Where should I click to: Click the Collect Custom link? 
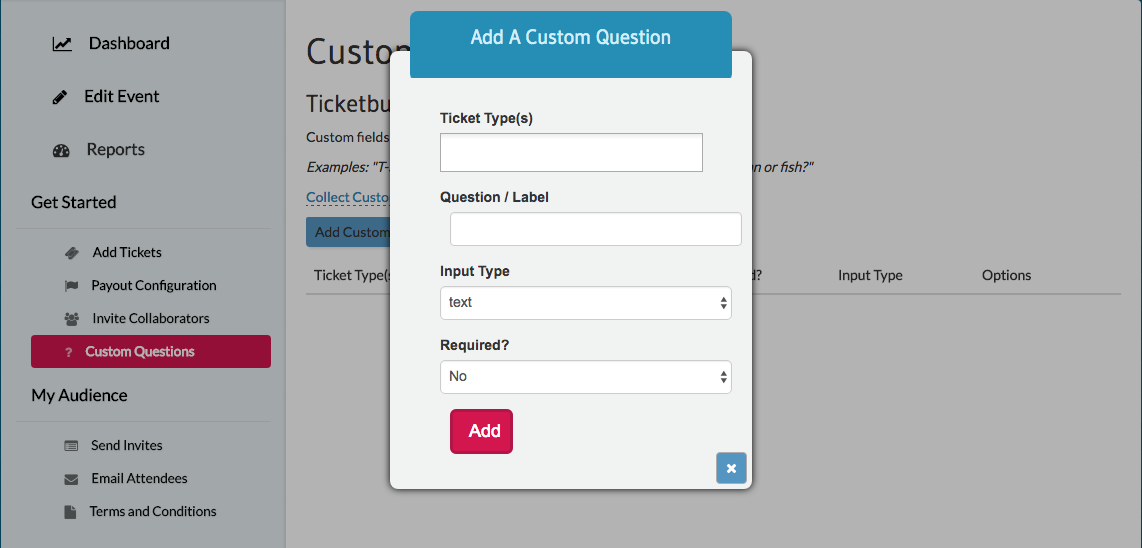(x=348, y=197)
